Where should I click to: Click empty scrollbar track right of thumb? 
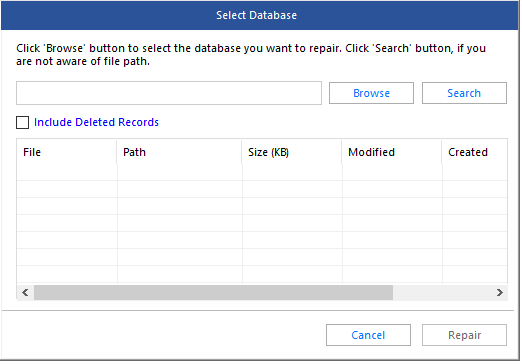tap(442, 293)
